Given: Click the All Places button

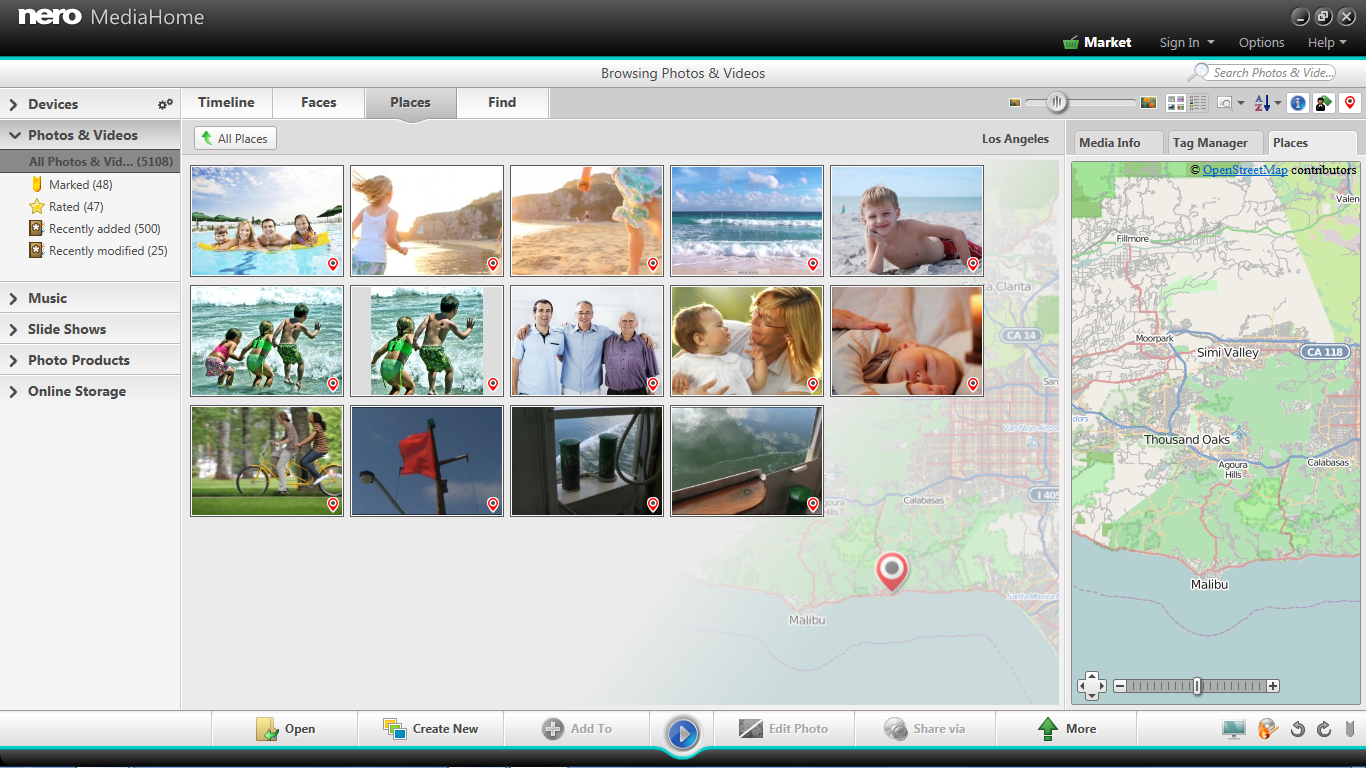Looking at the screenshot, I should (235, 139).
